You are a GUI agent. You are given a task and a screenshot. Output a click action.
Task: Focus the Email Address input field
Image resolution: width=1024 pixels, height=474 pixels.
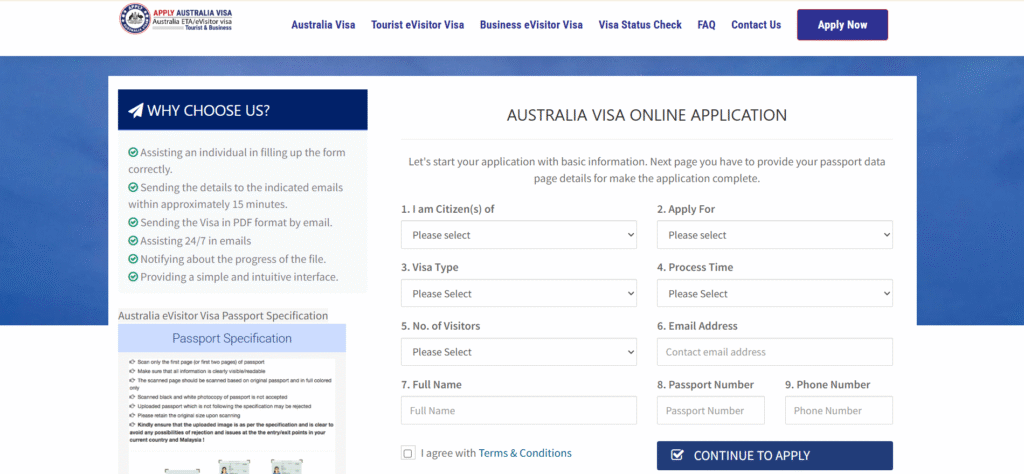pyautogui.click(x=775, y=352)
